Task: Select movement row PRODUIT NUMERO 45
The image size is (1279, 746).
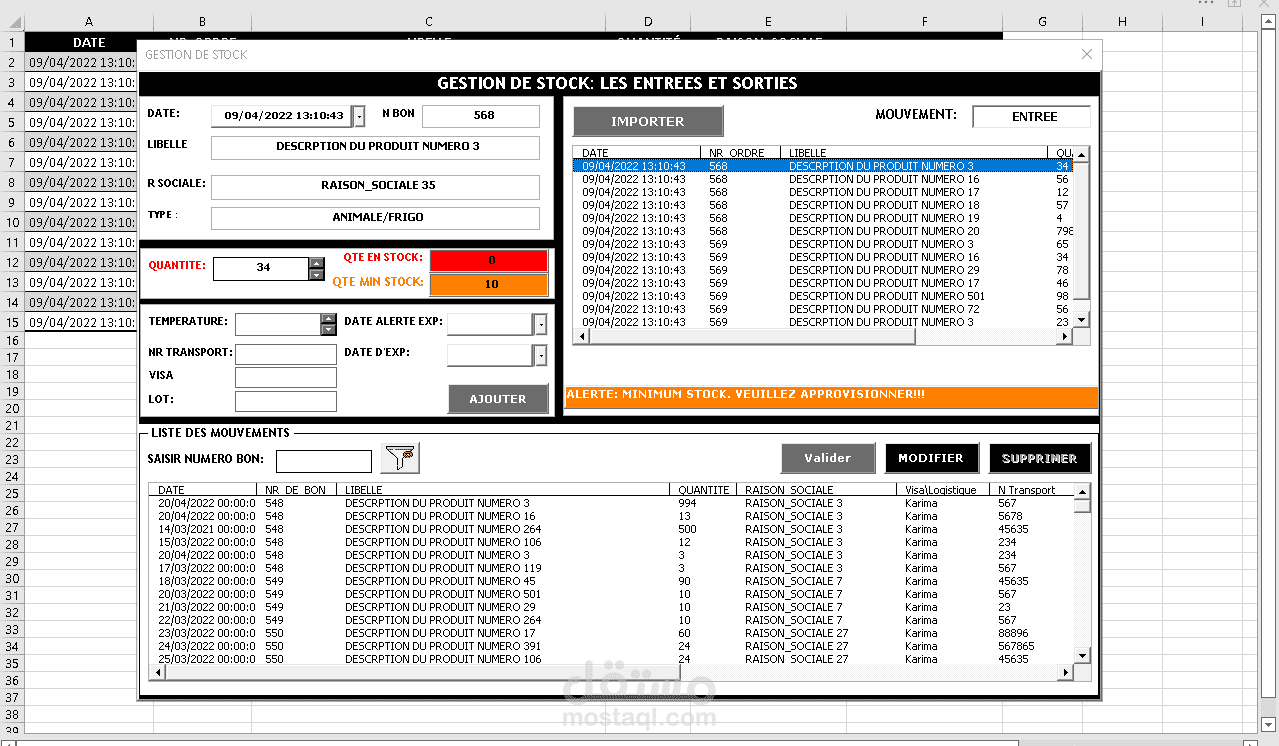Action: [612, 581]
